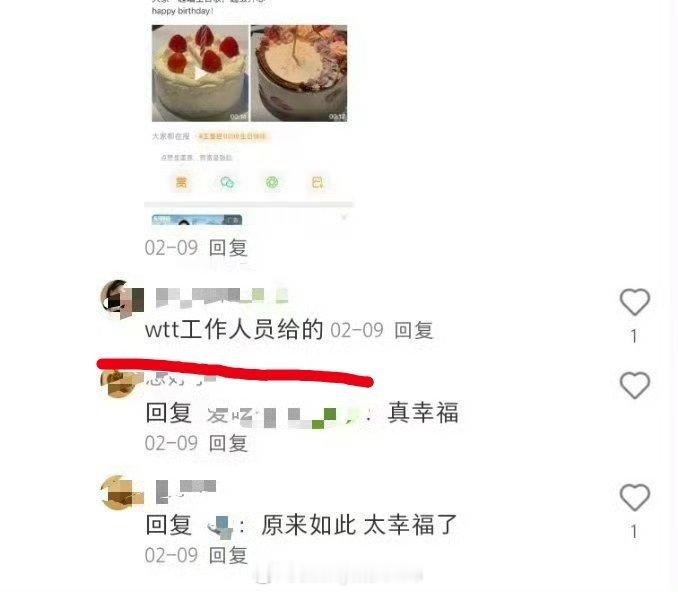Open the banner thumbnail below share icons
This screenshot has height=592, width=678.
[x=197, y=220]
